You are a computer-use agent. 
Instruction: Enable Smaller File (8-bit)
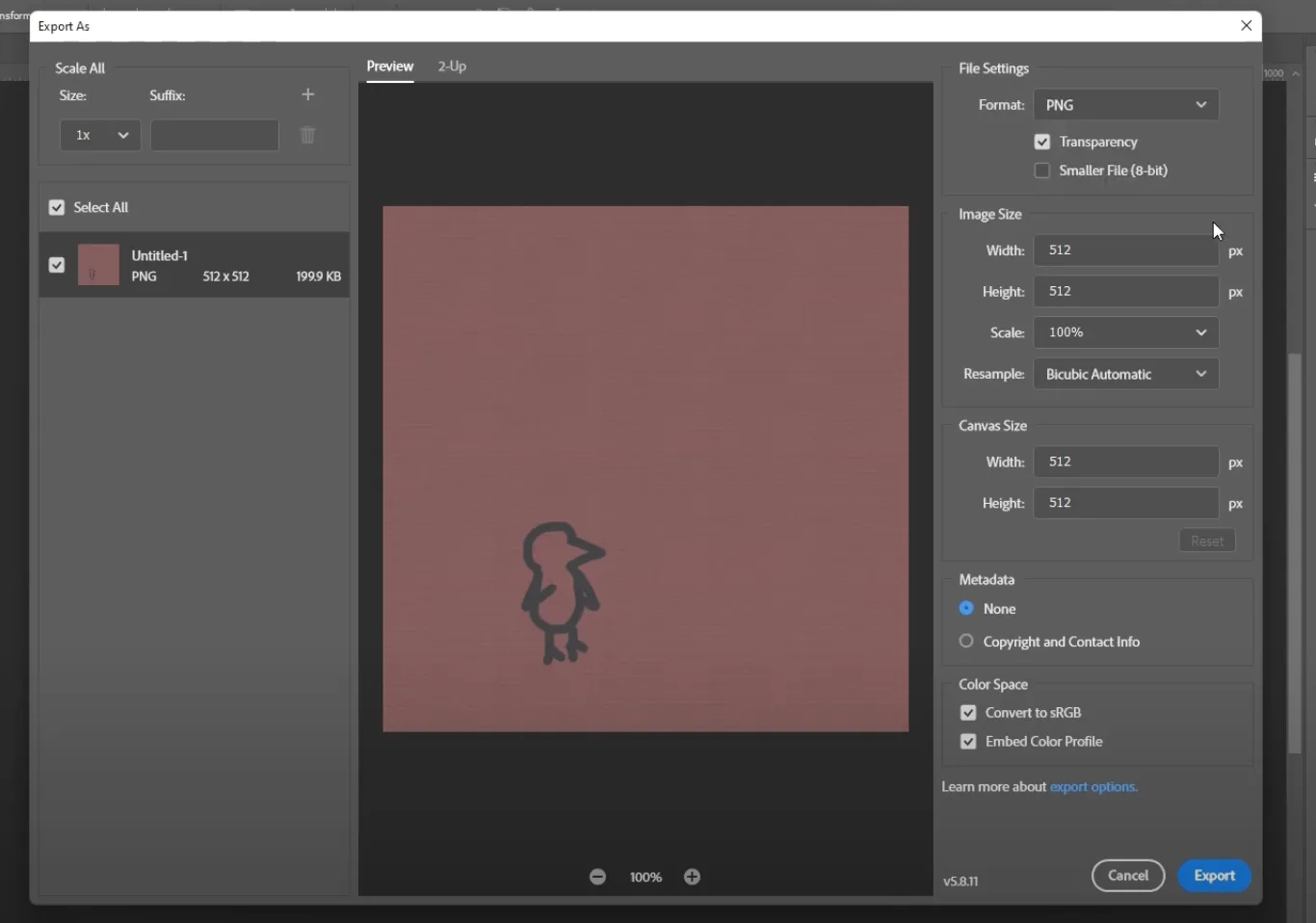[x=1042, y=171]
